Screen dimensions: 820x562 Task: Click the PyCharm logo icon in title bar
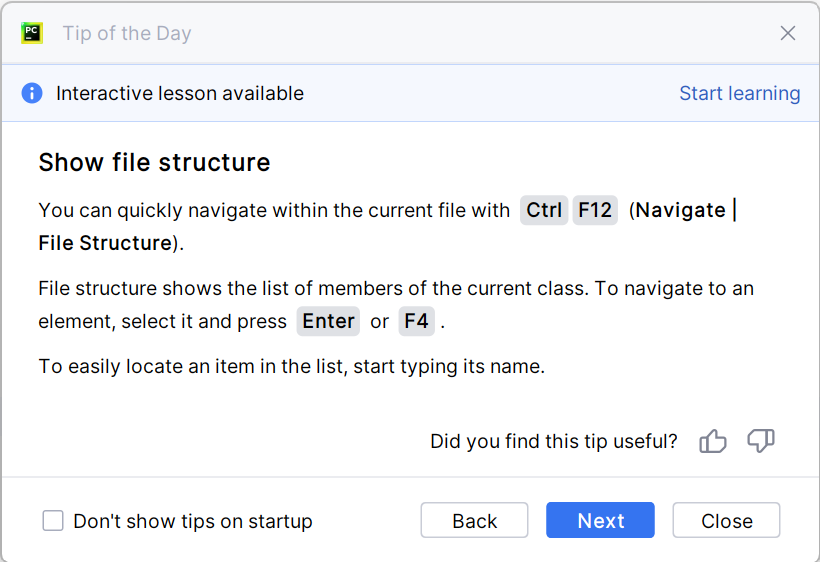tap(32, 33)
